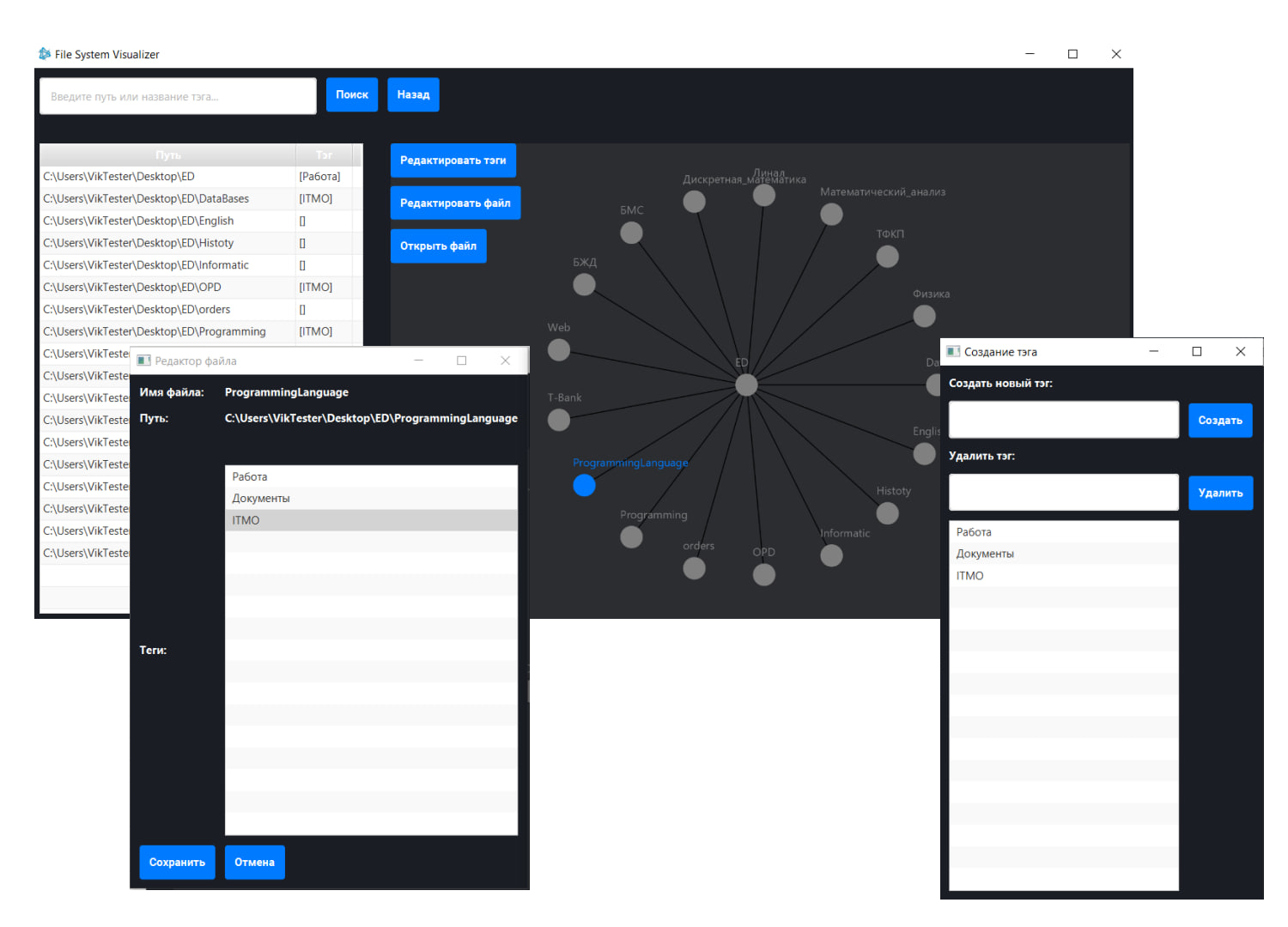
Task: Maximize the Создание тэга window
Action: (1197, 351)
